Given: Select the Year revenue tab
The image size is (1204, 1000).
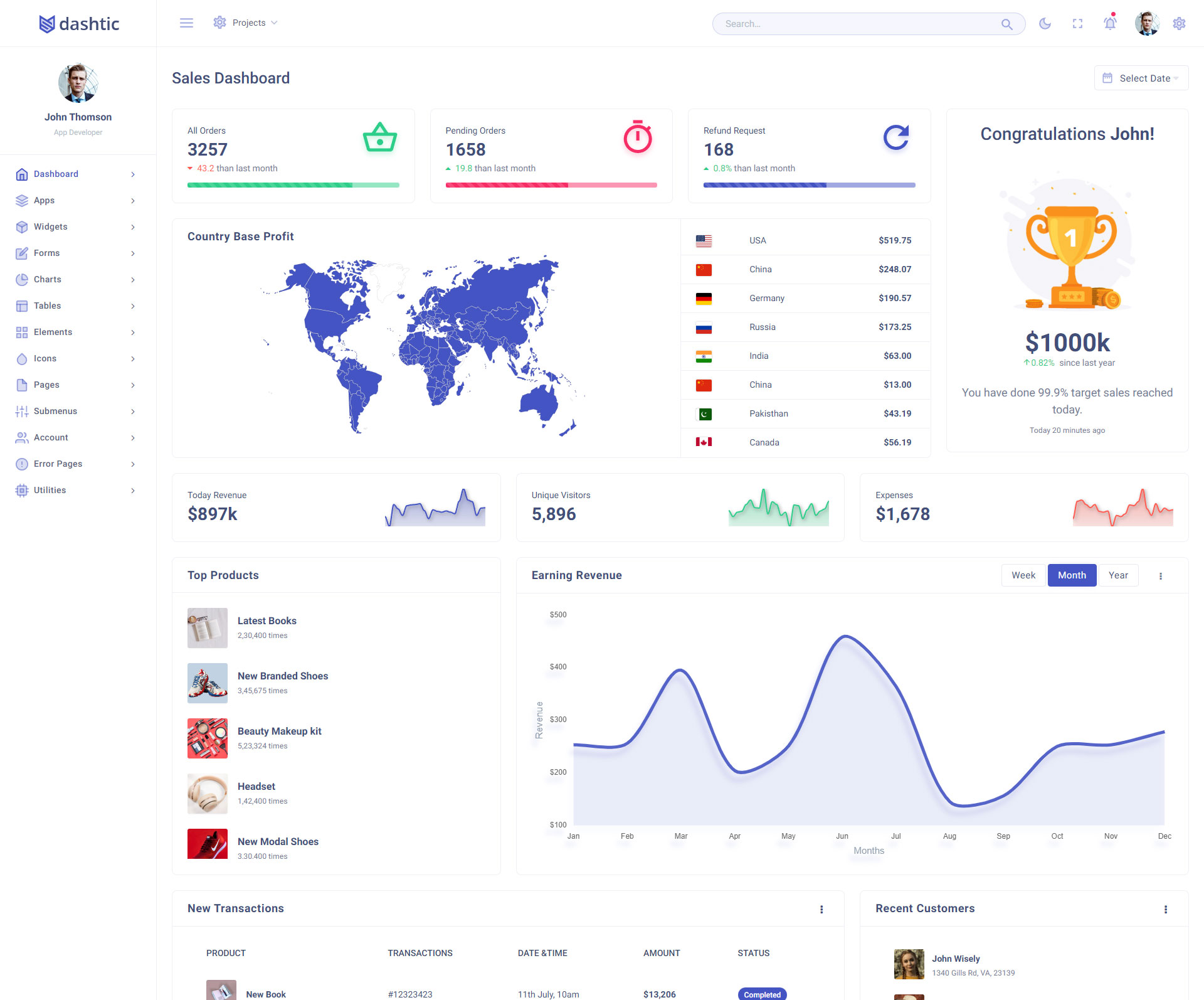Looking at the screenshot, I should pos(1118,575).
